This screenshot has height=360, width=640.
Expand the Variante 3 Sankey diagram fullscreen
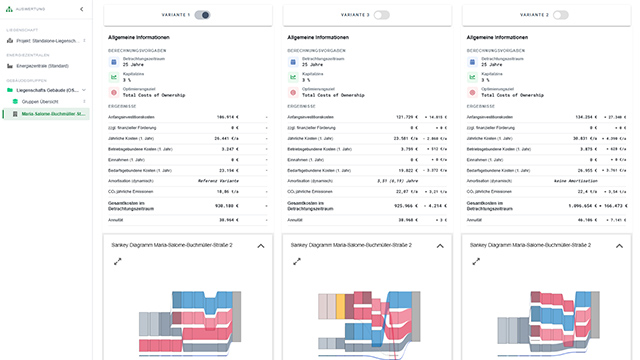(297, 262)
